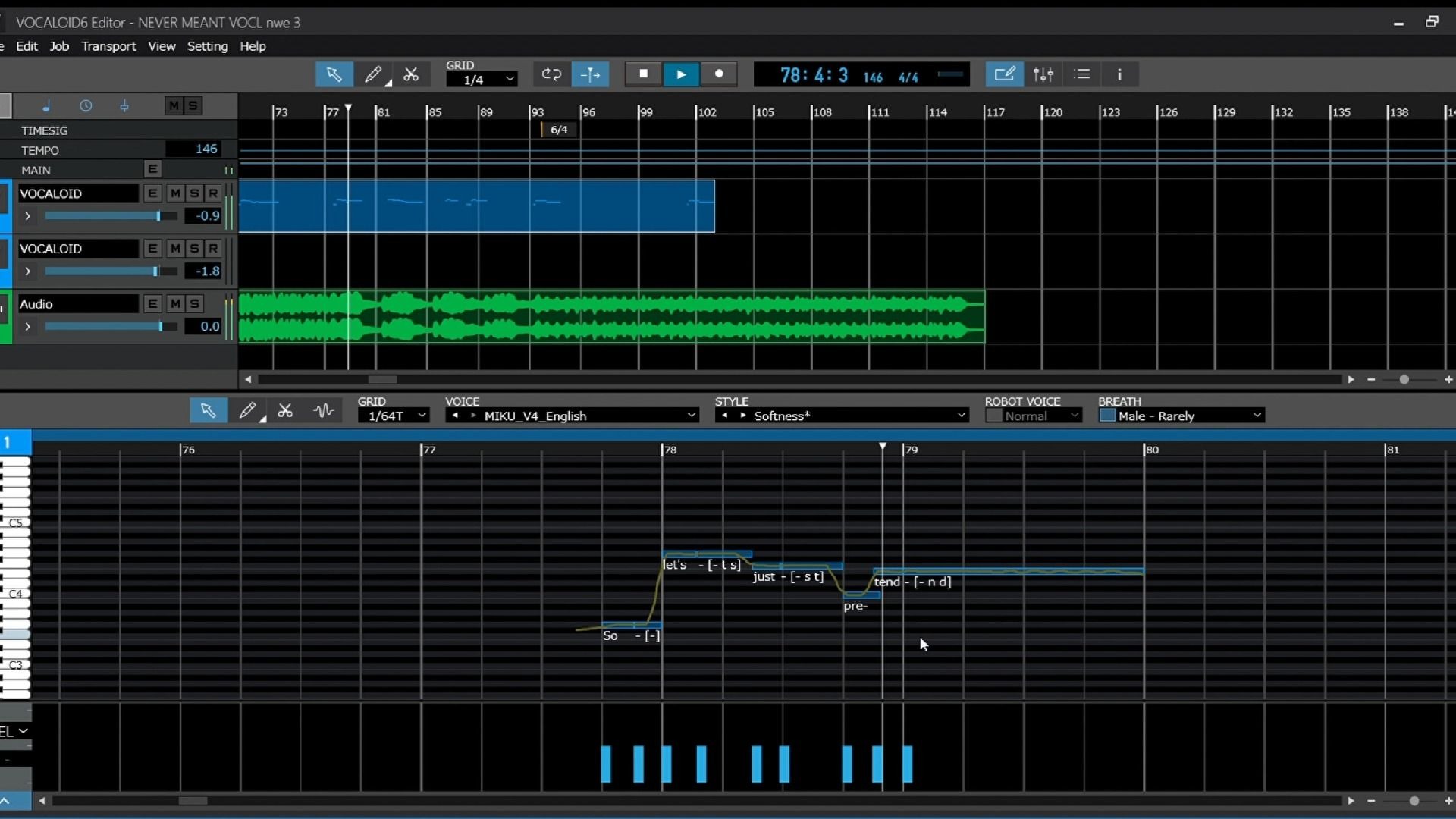Select the pitch curve tool in piano roll toolbar
The height and width of the screenshot is (819, 1456).
pos(324,411)
